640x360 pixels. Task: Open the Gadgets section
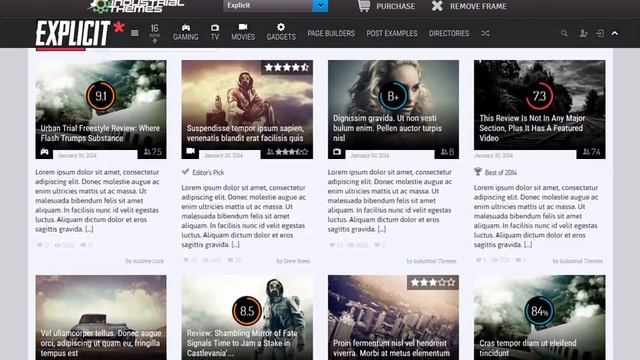coord(281,32)
